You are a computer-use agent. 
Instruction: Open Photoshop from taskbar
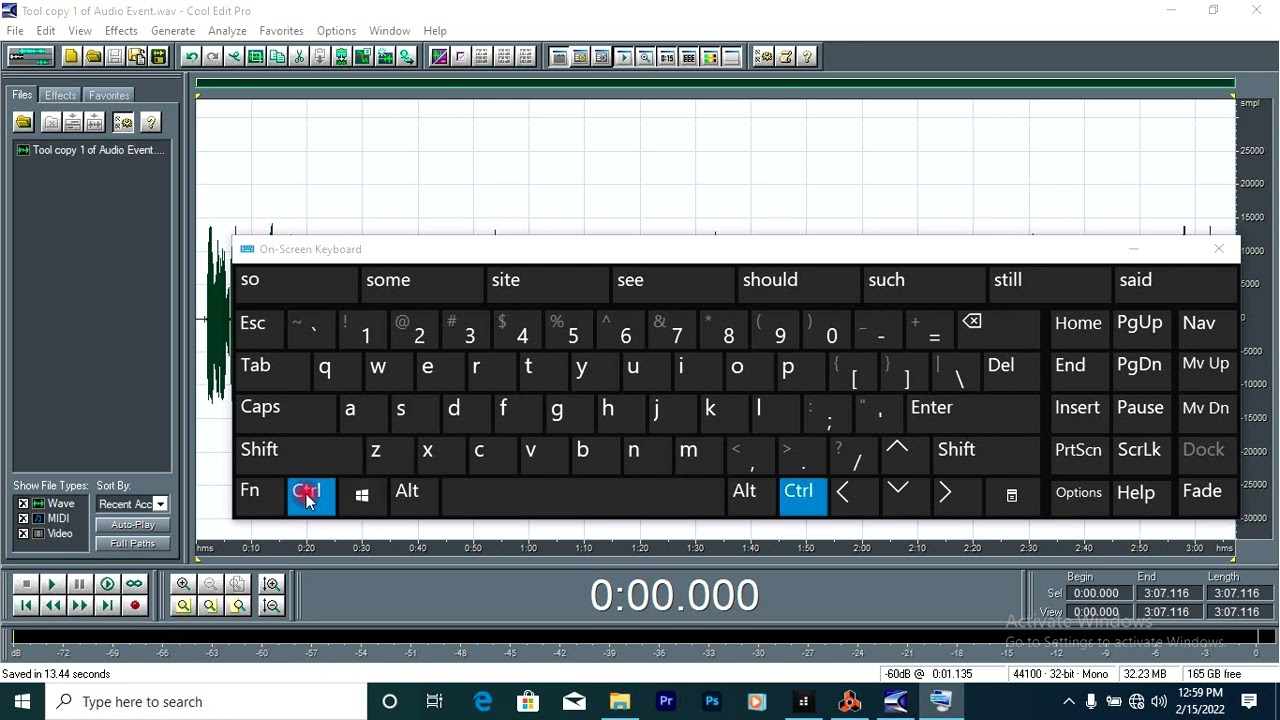(712, 702)
